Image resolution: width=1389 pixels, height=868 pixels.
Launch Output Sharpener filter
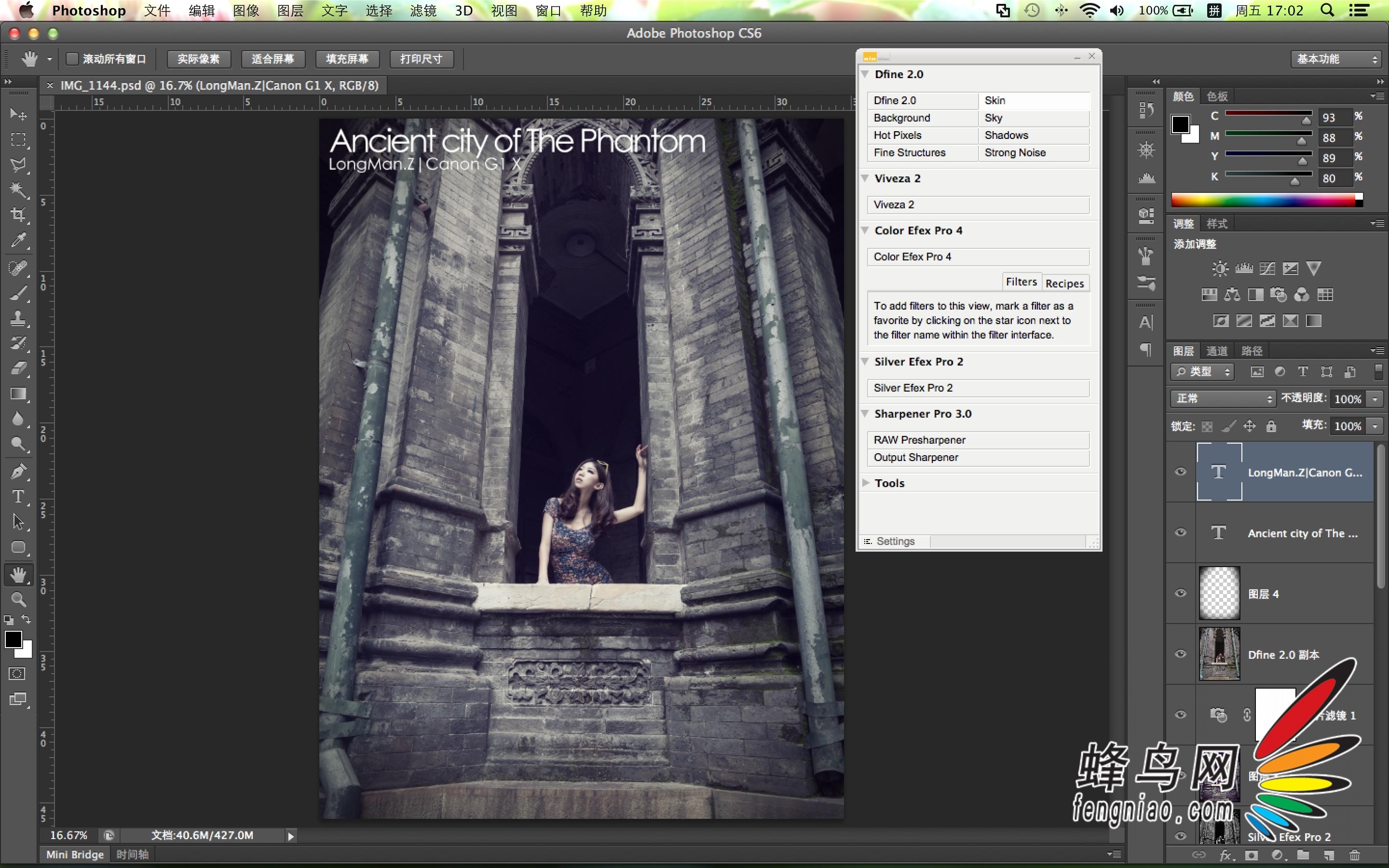click(978, 458)
